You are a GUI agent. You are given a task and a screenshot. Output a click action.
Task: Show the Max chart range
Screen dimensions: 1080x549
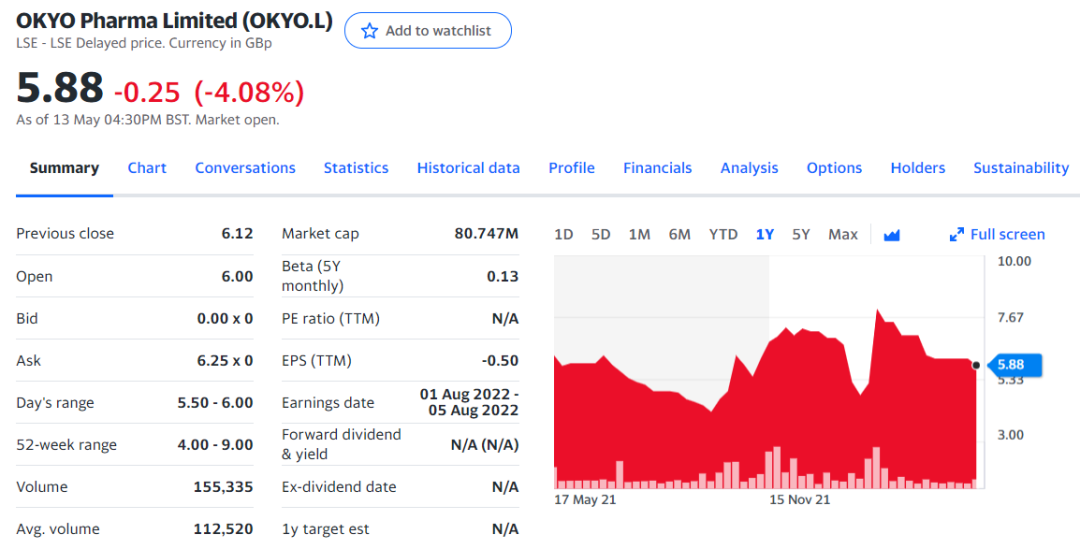[x=843, y=235]
